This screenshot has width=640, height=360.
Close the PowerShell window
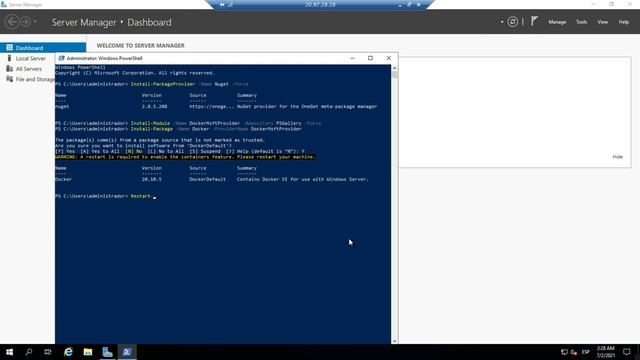[x=389, y=58]
